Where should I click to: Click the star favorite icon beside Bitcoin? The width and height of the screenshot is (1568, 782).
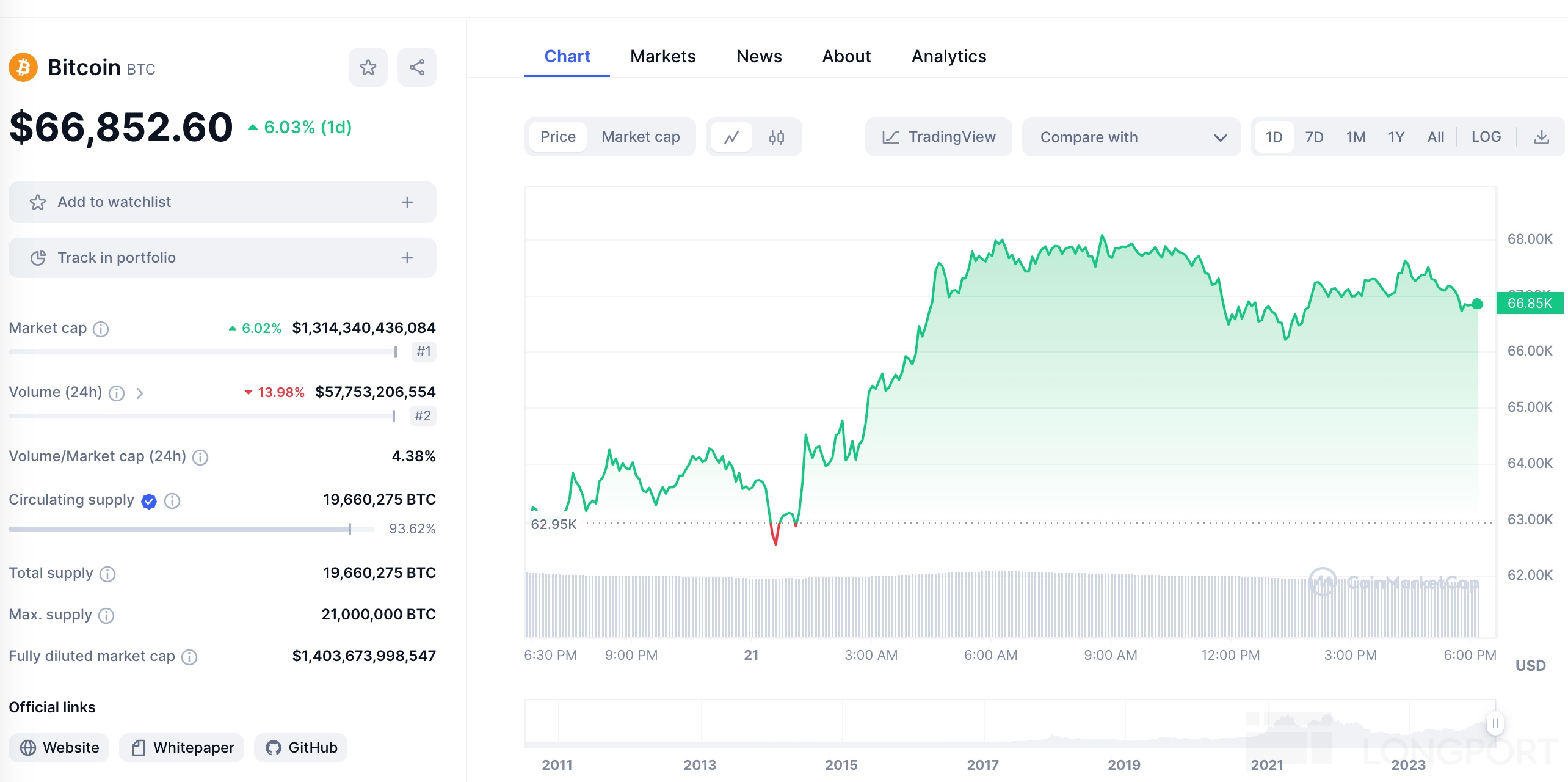pyautogui.click(x=368, y=67)
